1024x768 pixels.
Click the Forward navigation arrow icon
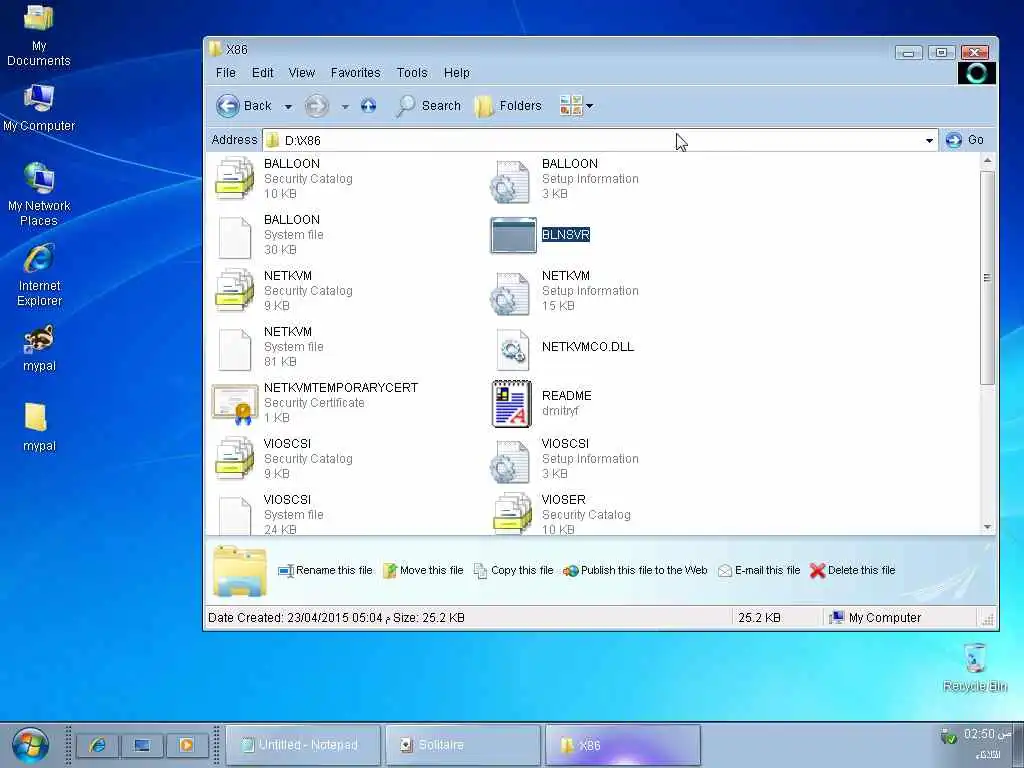click(317, 106)
